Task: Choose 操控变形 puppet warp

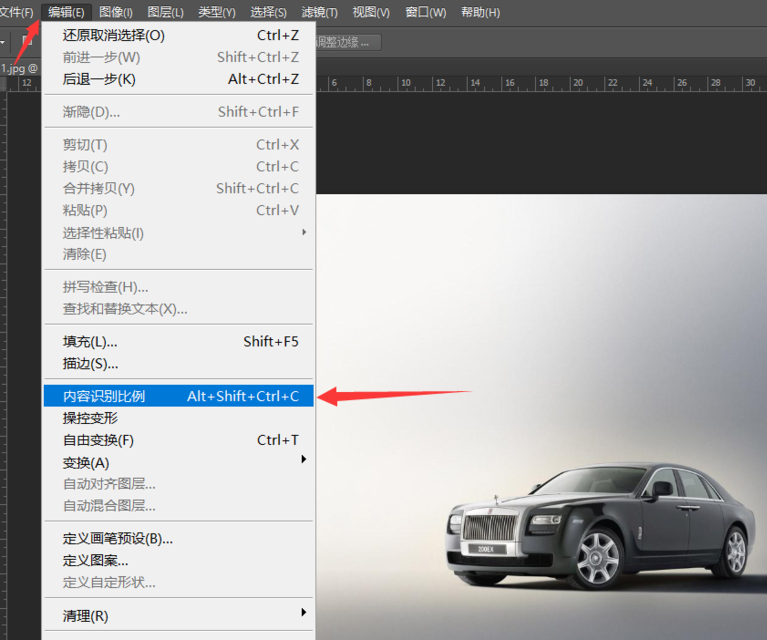Action: pos(90,418)
